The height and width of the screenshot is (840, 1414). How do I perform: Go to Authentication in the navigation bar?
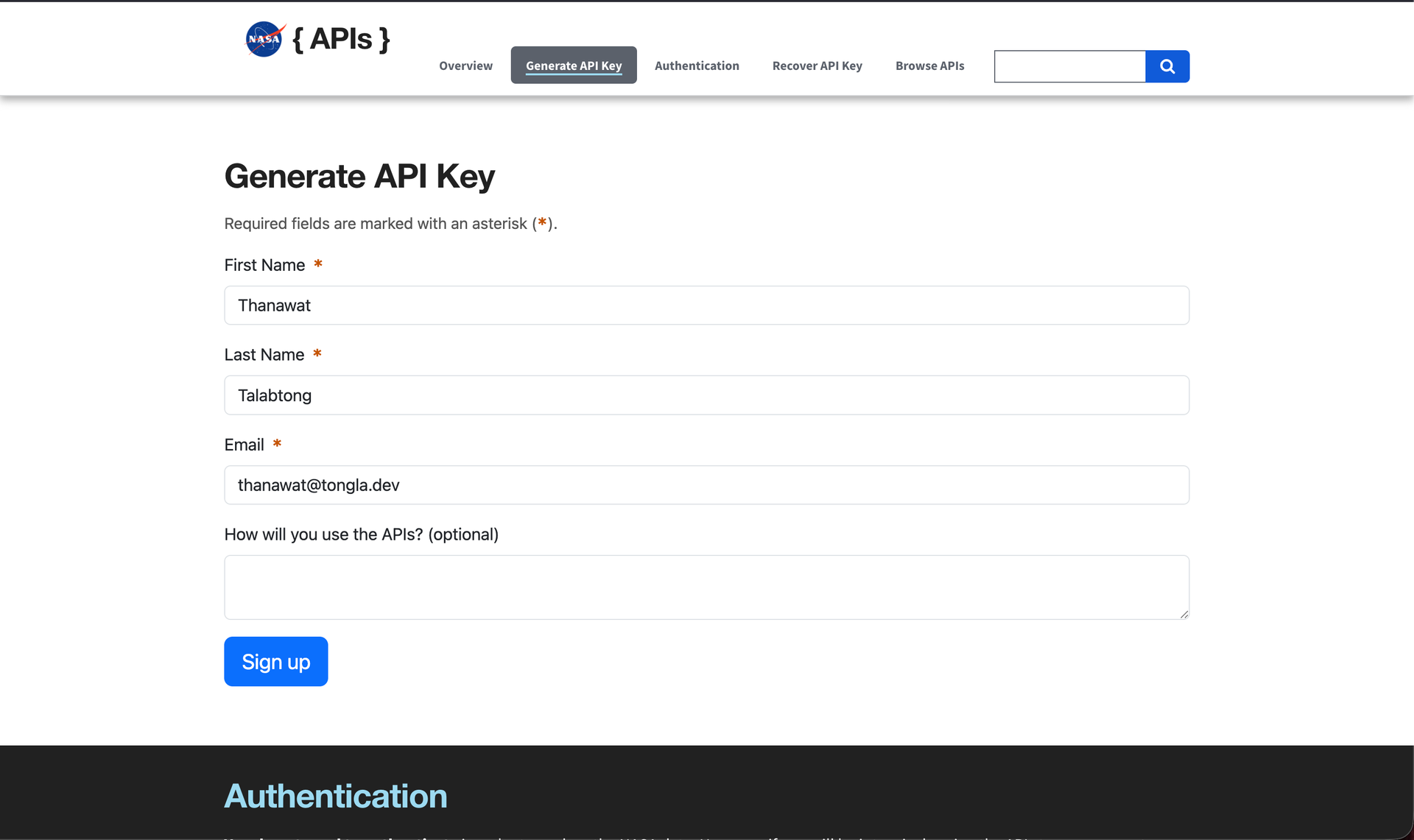[697, 66]
